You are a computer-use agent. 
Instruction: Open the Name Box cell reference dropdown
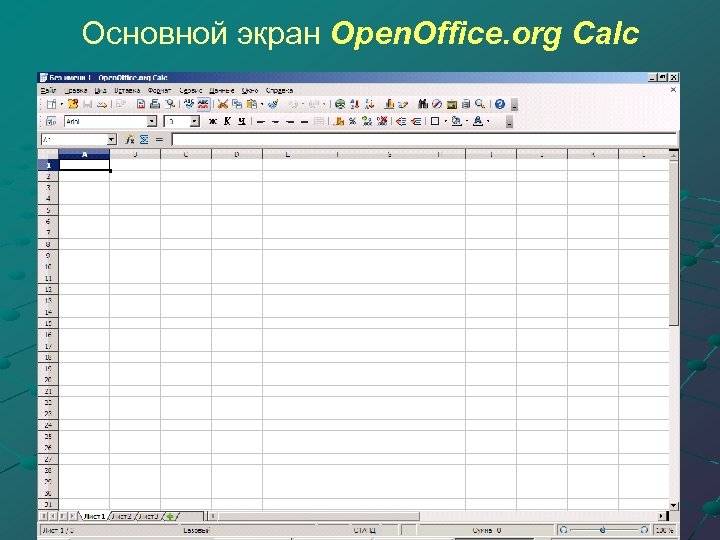112,140
